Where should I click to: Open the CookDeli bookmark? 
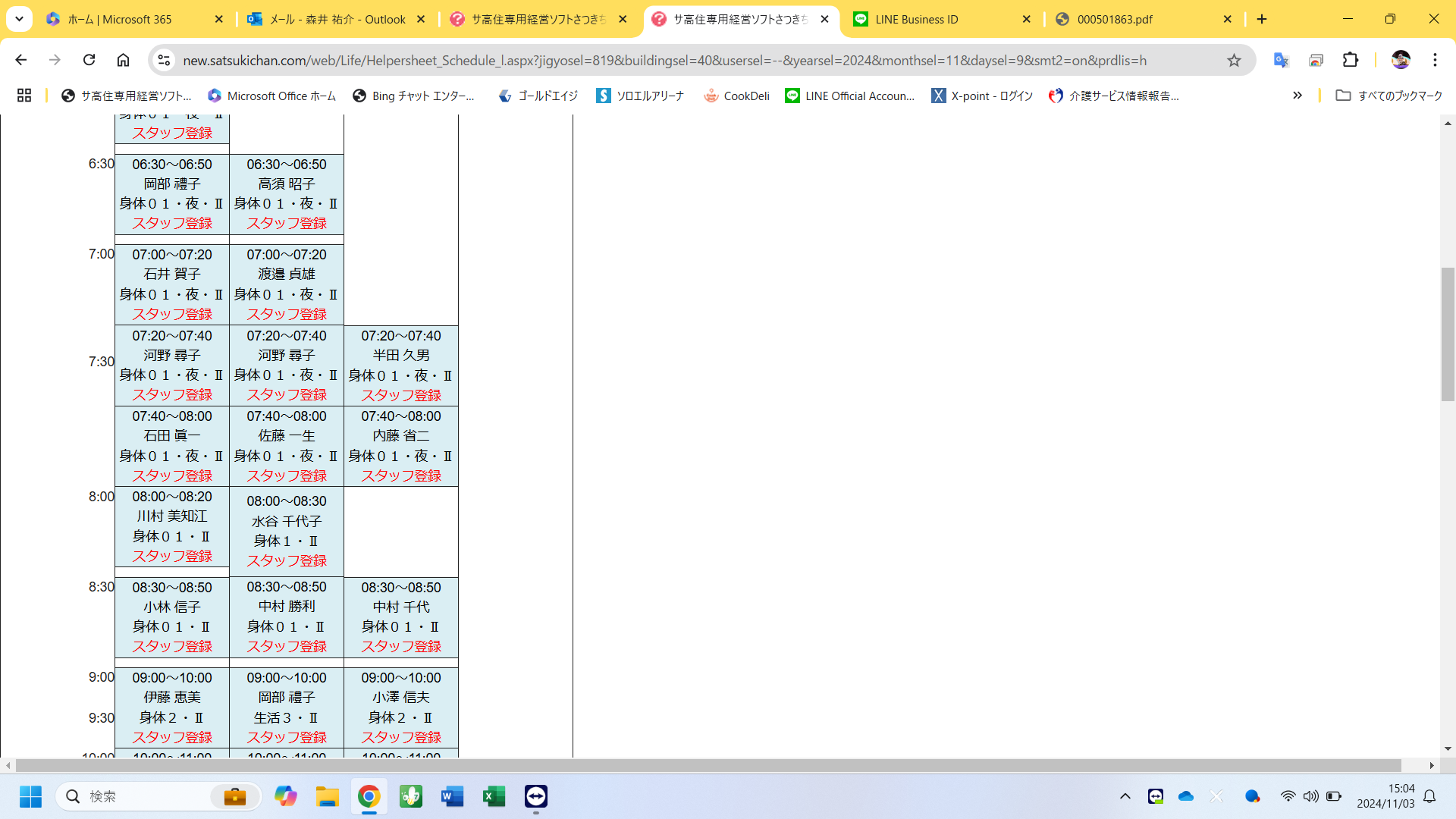pos(736,96)
